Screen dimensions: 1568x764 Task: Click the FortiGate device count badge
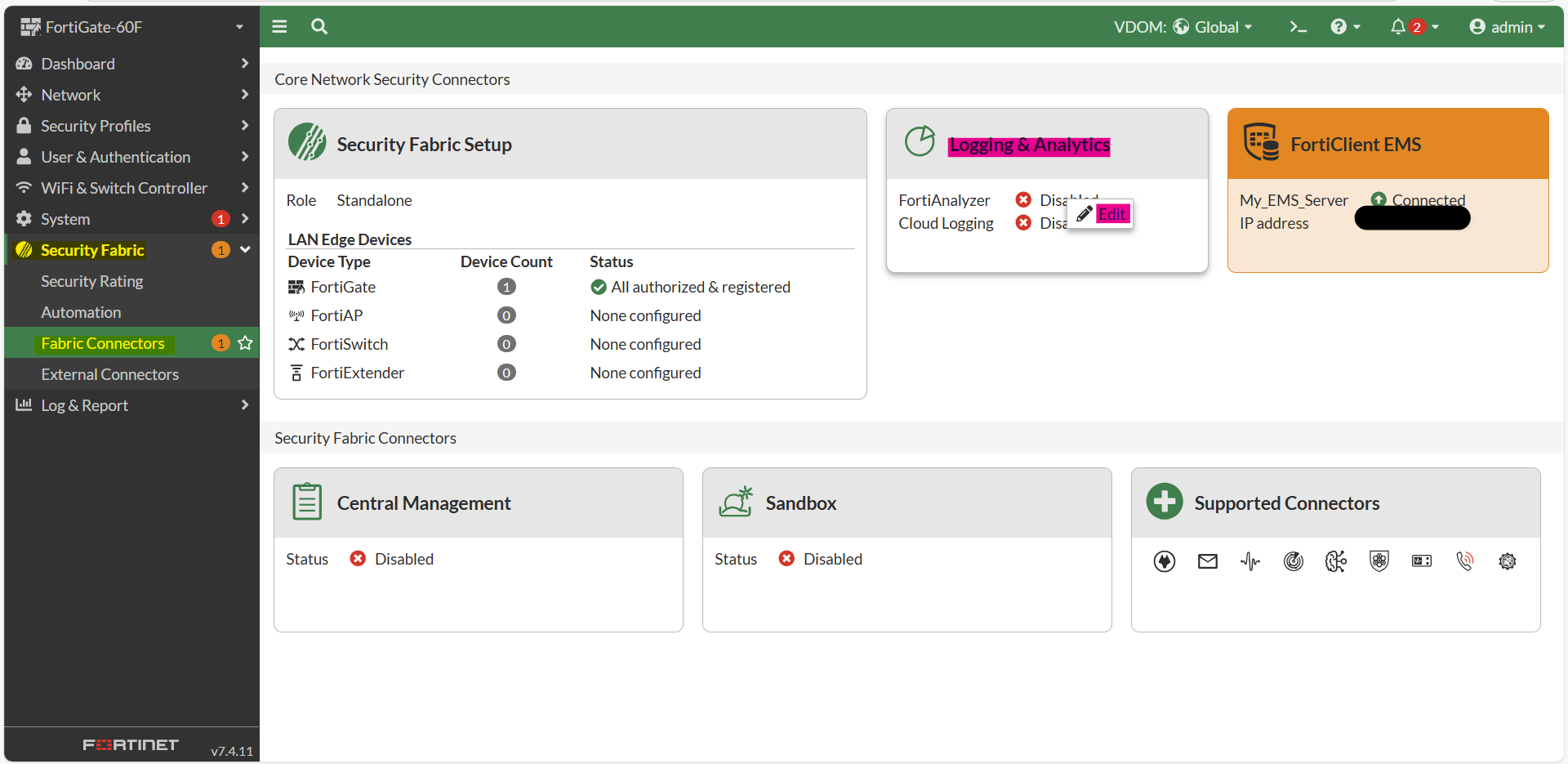506,287
